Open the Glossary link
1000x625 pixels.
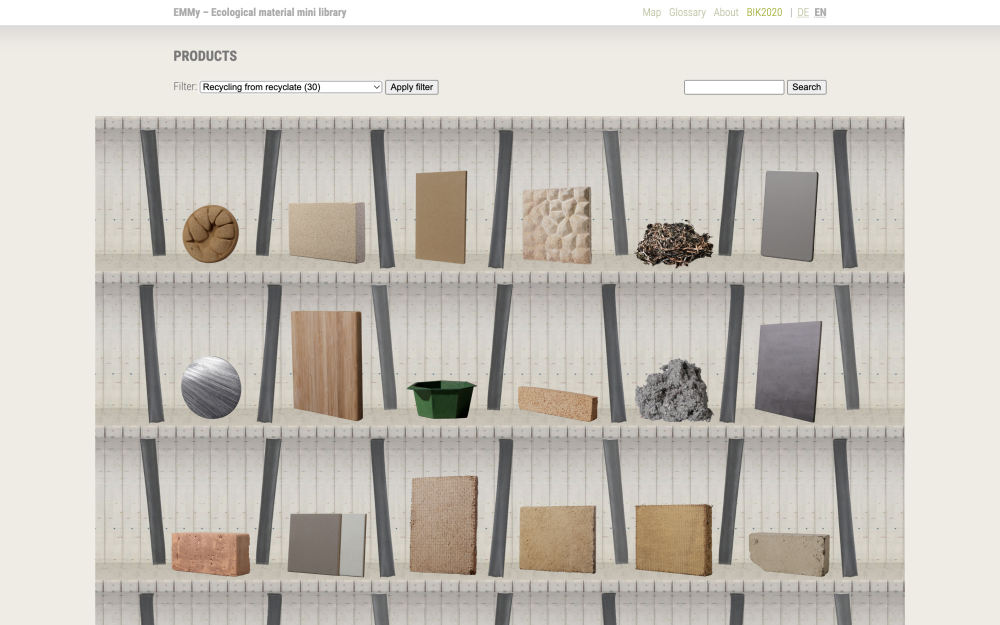687,12
